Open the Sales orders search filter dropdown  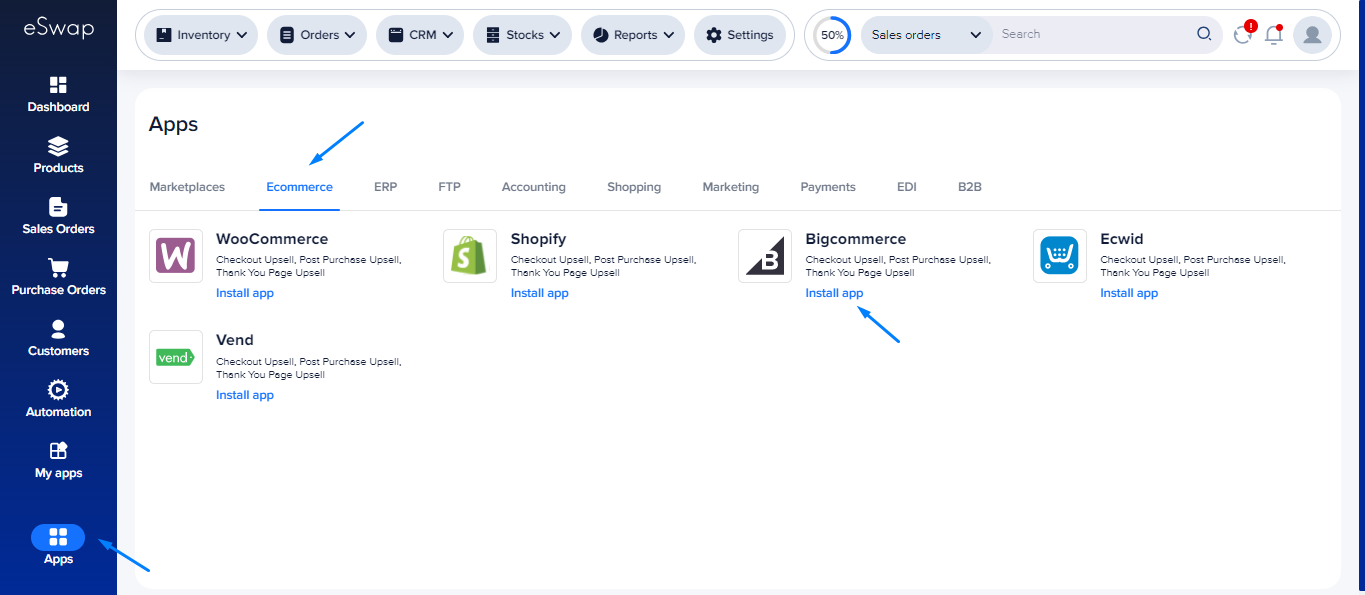tap(926, 35)
